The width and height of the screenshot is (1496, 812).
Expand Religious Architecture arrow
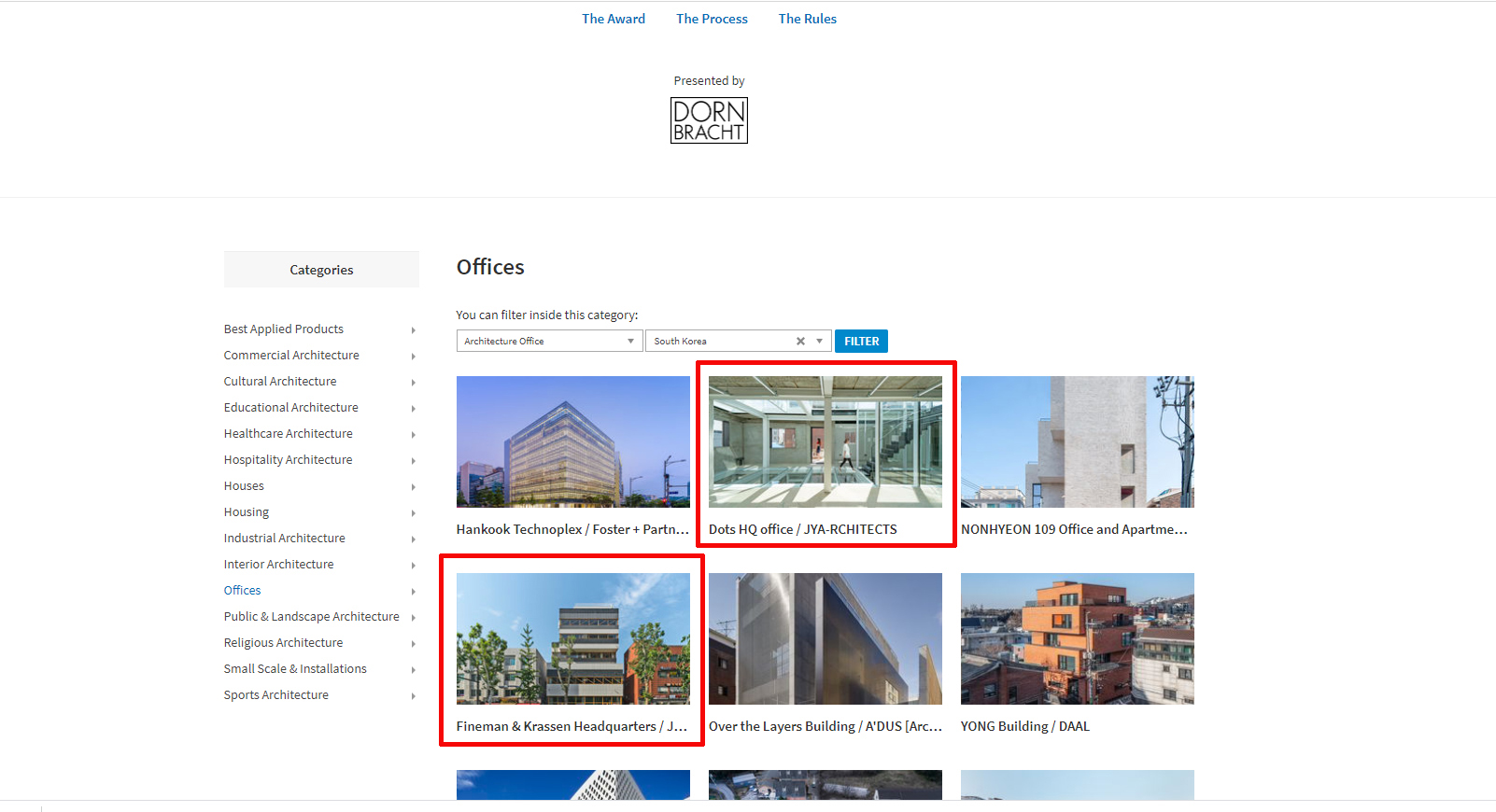(413, 644)
